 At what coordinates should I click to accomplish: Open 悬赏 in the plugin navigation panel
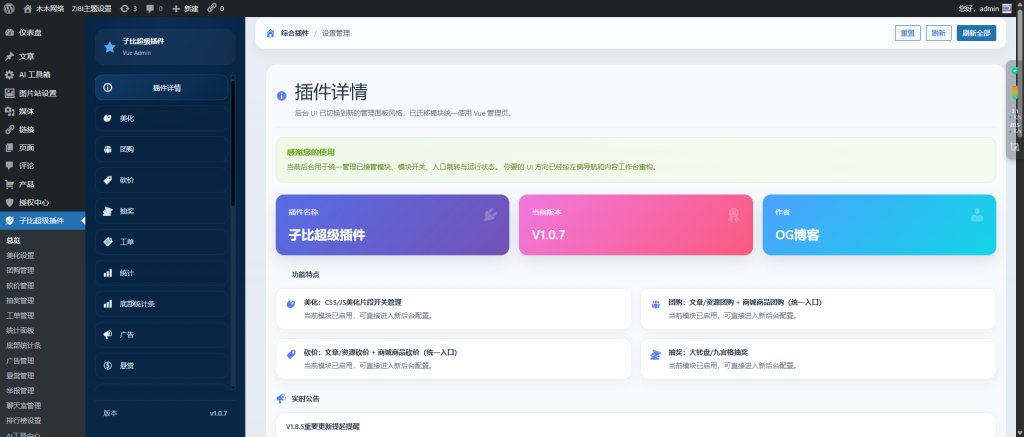[162, 366]
